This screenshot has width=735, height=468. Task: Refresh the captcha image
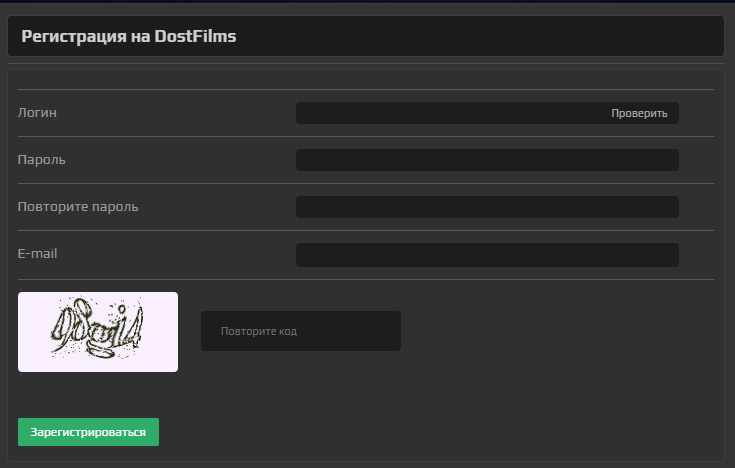click(98, 332)
